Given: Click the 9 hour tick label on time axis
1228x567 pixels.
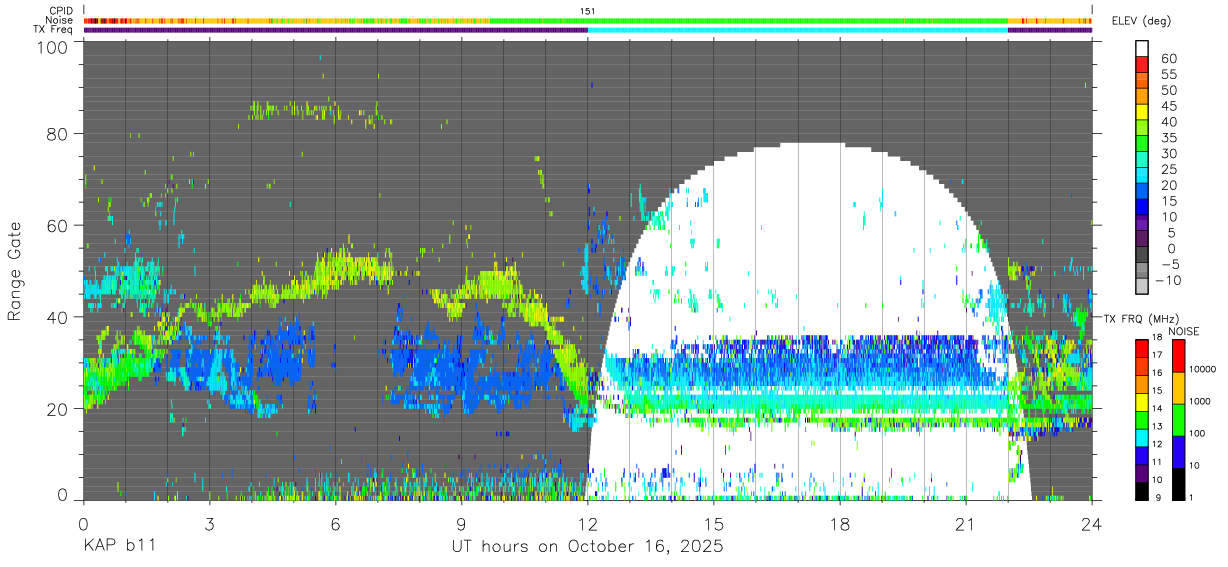Looking at the screenshot, I should point(462,525).
